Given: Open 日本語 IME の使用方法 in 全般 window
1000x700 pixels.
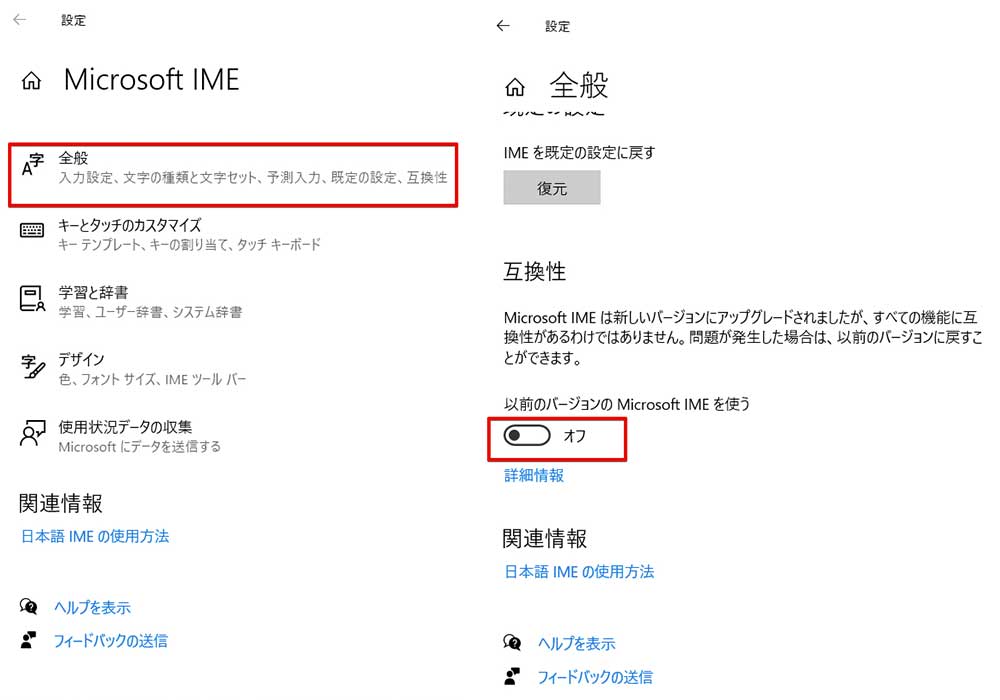Looking at the screenshot, I should point(579,571).
